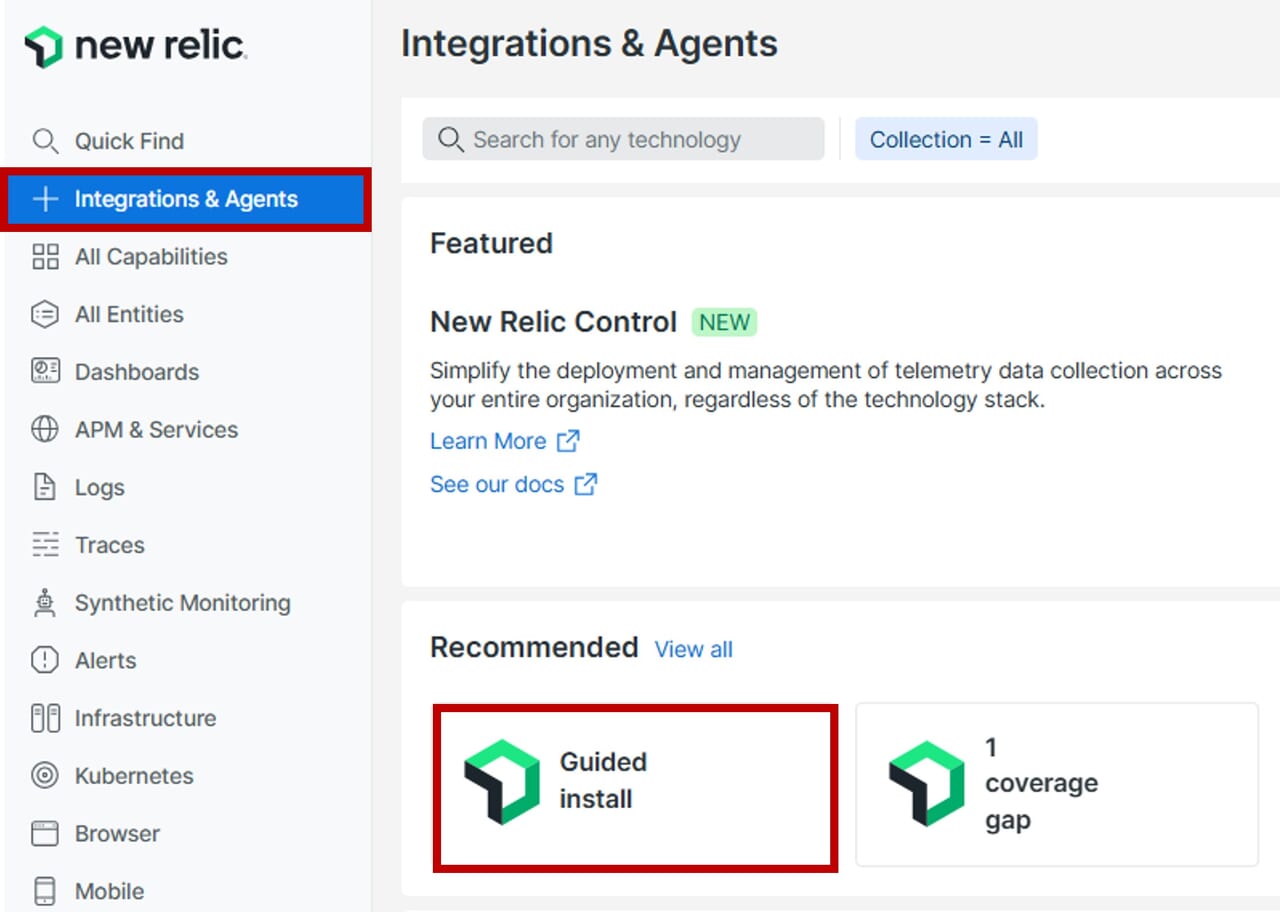Click the All Entities hexagon icon

pos(45,315)
